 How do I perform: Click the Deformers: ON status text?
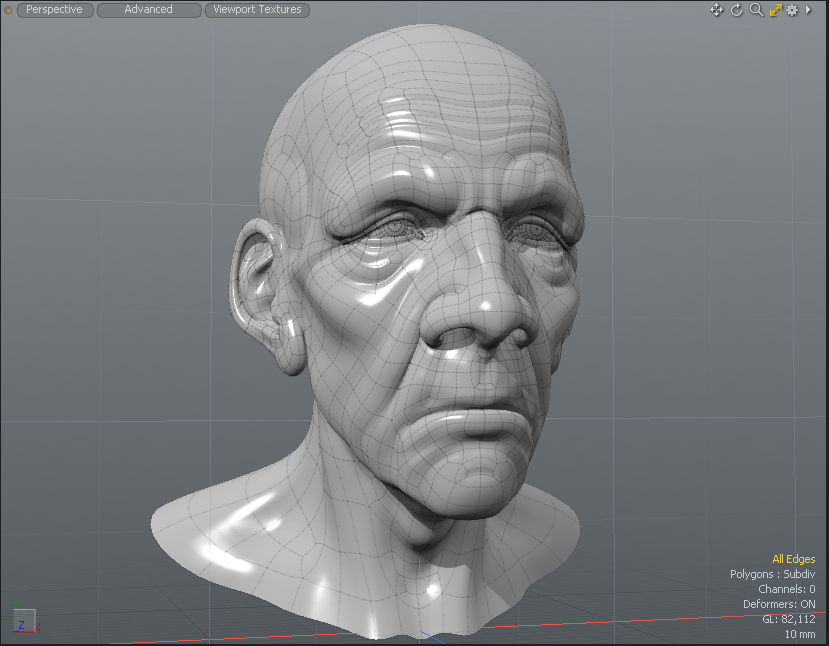click(778, 604)
